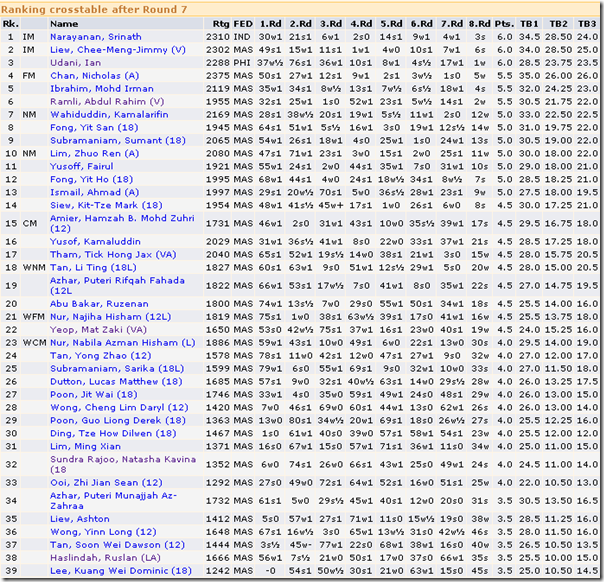Select Ibrahim, Mohd Irman link
Image resolution: width=604 pixels, height=582 pixels.
[102, 89]
